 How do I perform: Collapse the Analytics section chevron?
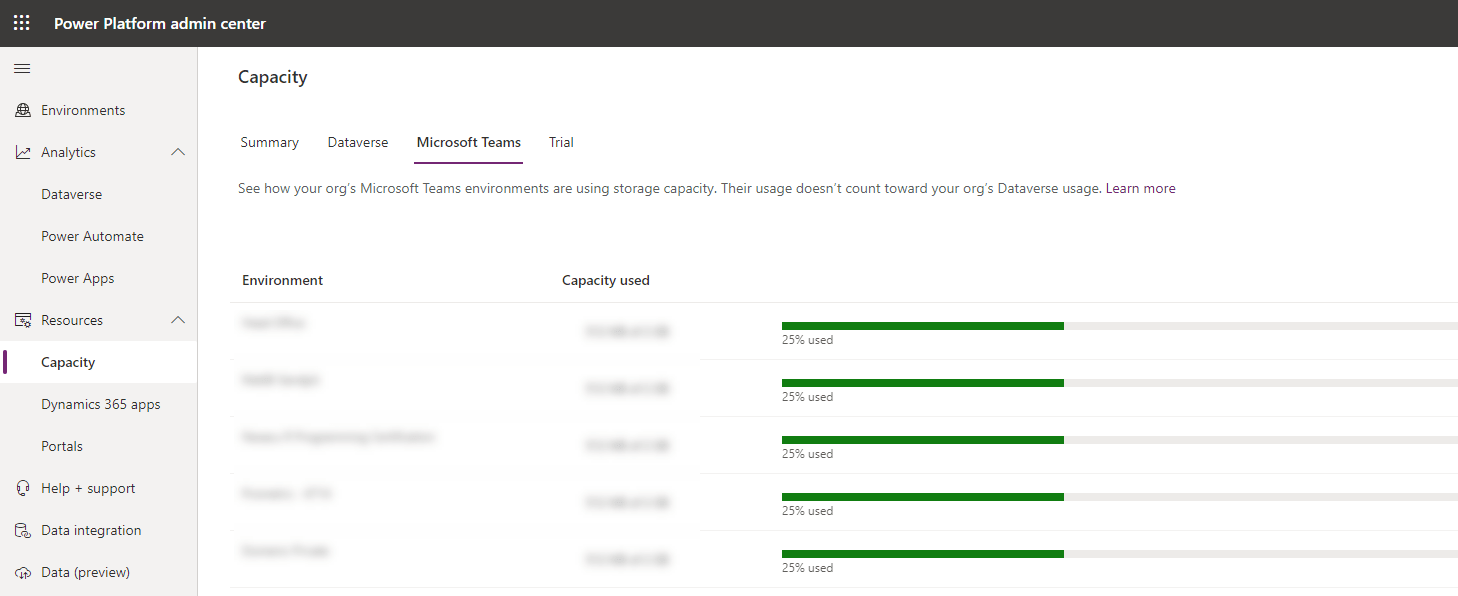point(177,152)
